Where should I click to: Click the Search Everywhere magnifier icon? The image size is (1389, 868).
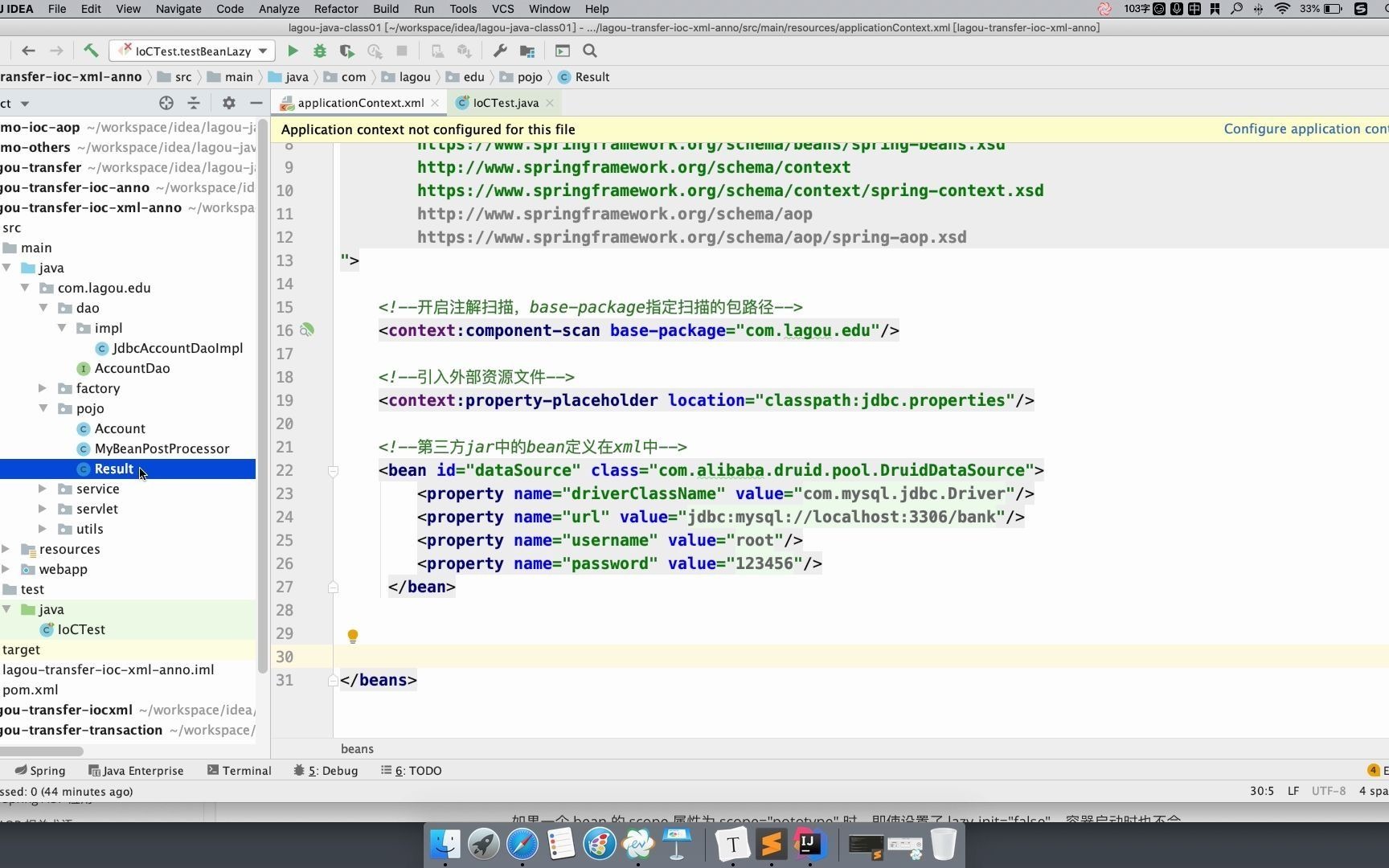pos(590,51)
